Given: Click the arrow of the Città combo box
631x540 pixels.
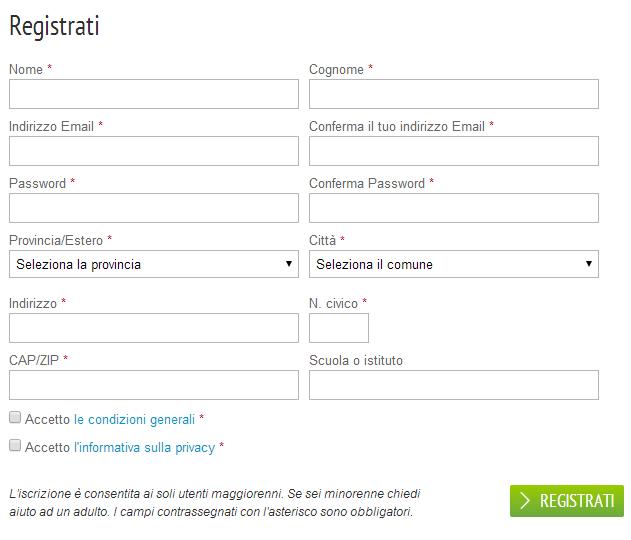Looking at the screenshot, I should [589, 264].
